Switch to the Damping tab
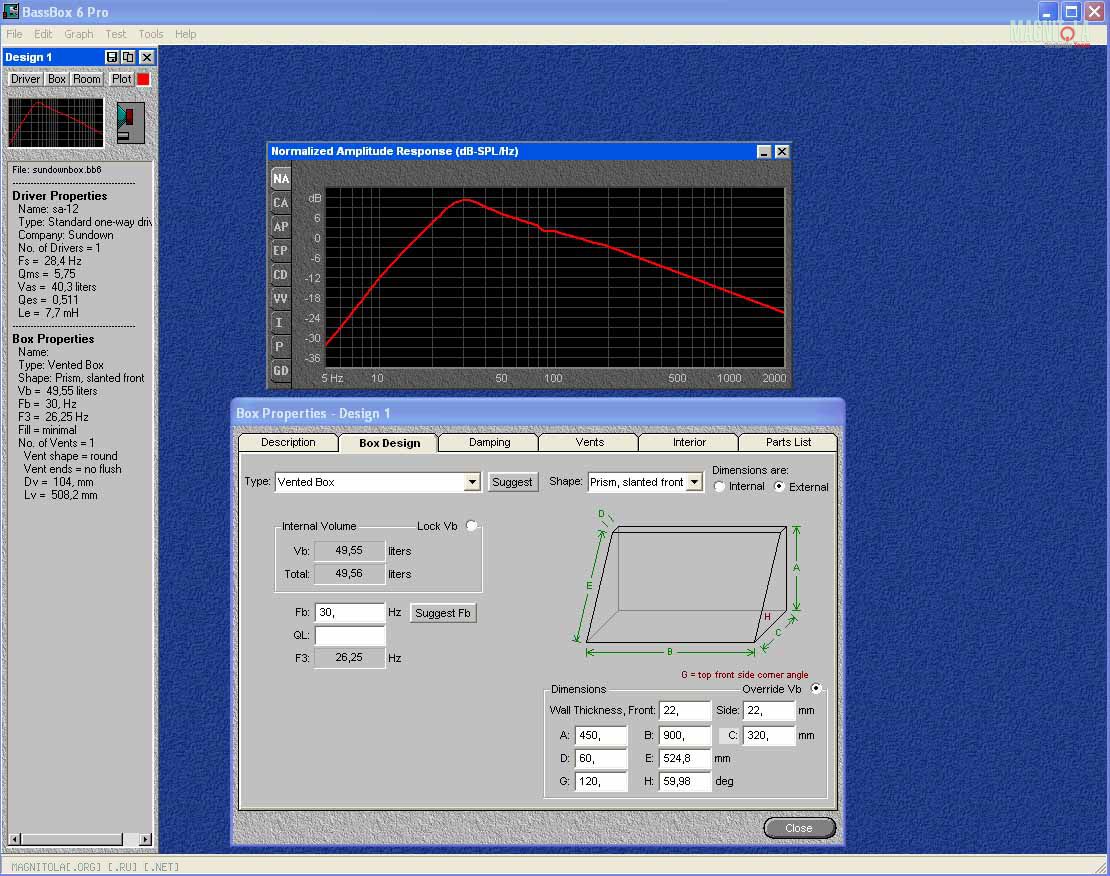Viewport: 1110px width, 876px height. (x=489, y=443)
